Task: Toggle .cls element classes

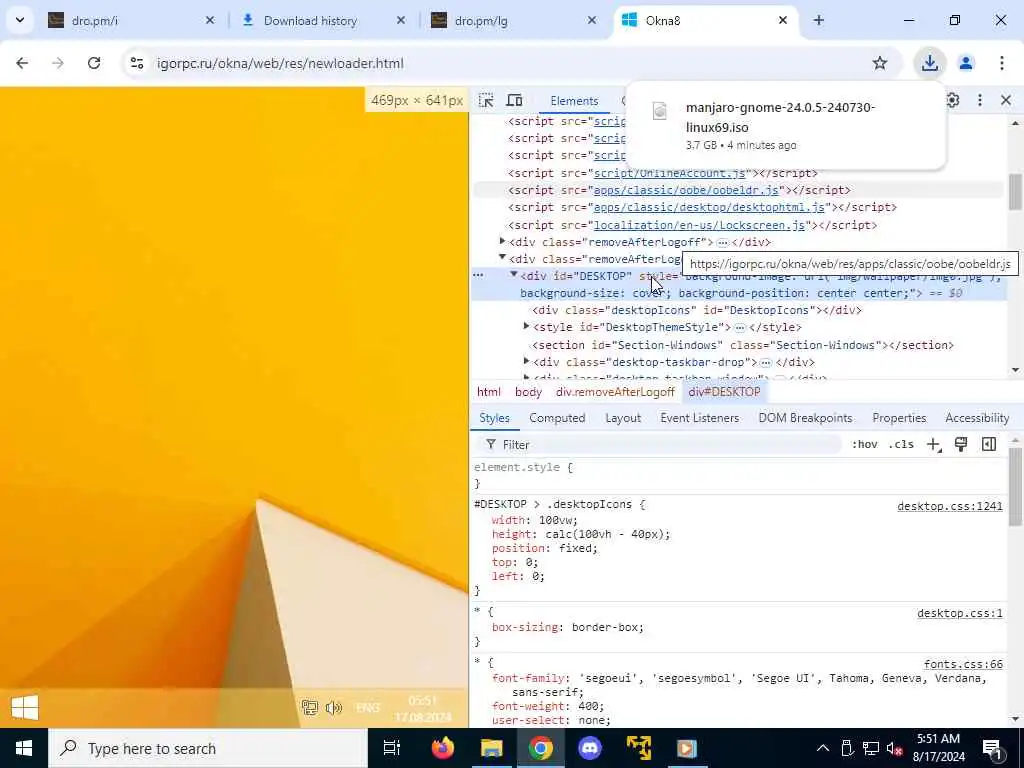Action: tap(901, 445)
